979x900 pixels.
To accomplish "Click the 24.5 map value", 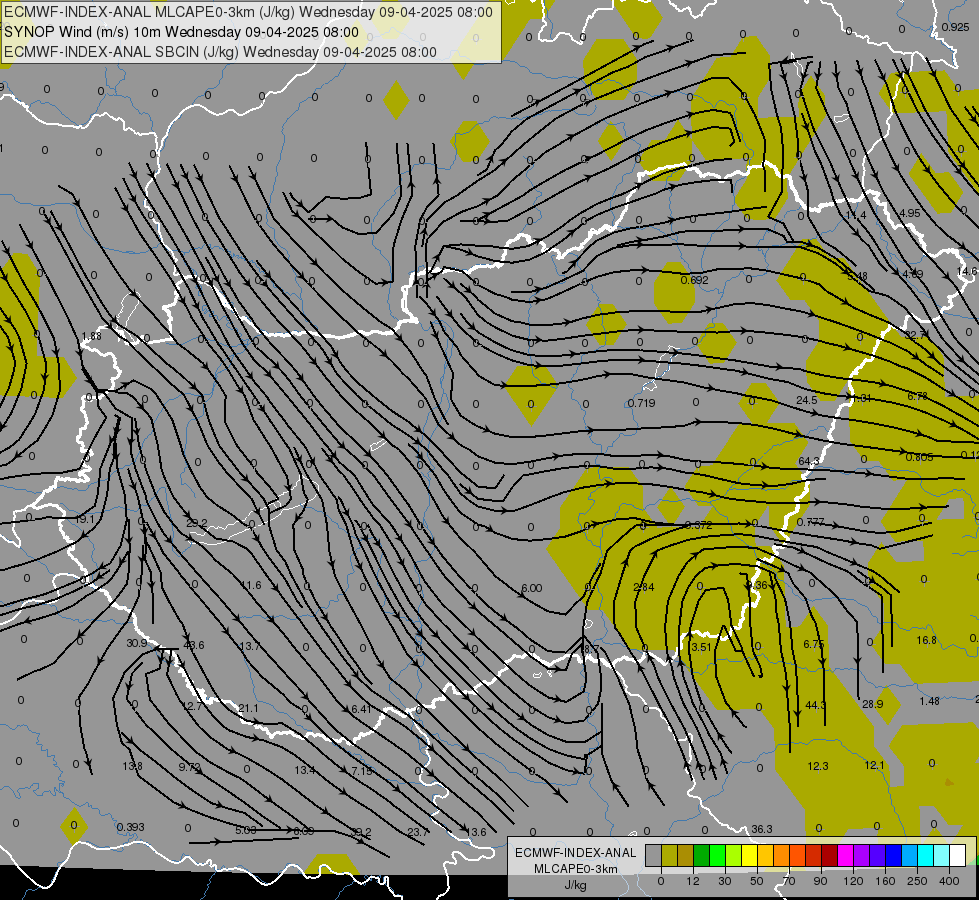I will (x=807, y=400).
